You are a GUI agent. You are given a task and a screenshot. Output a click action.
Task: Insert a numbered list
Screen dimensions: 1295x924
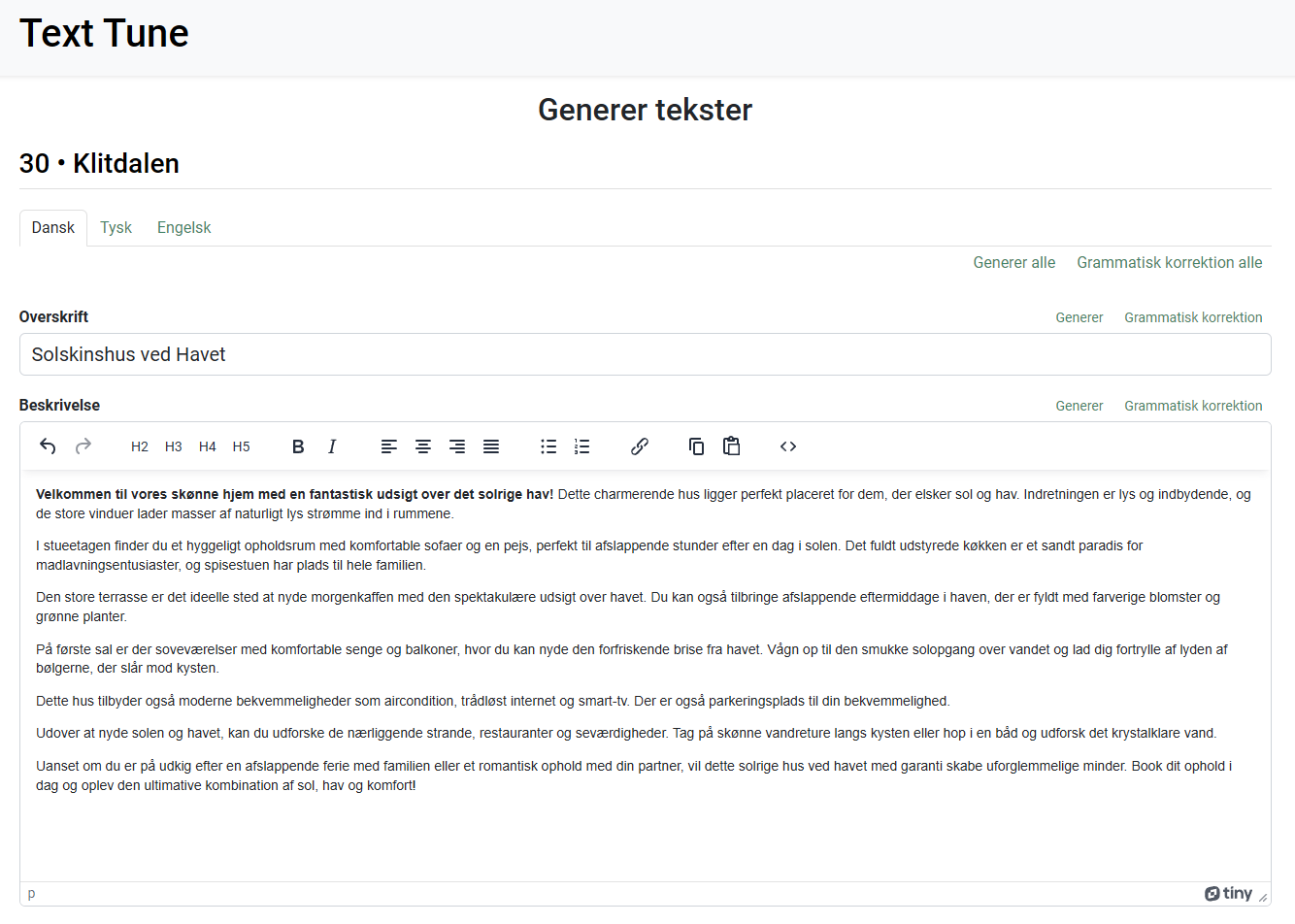tap(582, 446)
